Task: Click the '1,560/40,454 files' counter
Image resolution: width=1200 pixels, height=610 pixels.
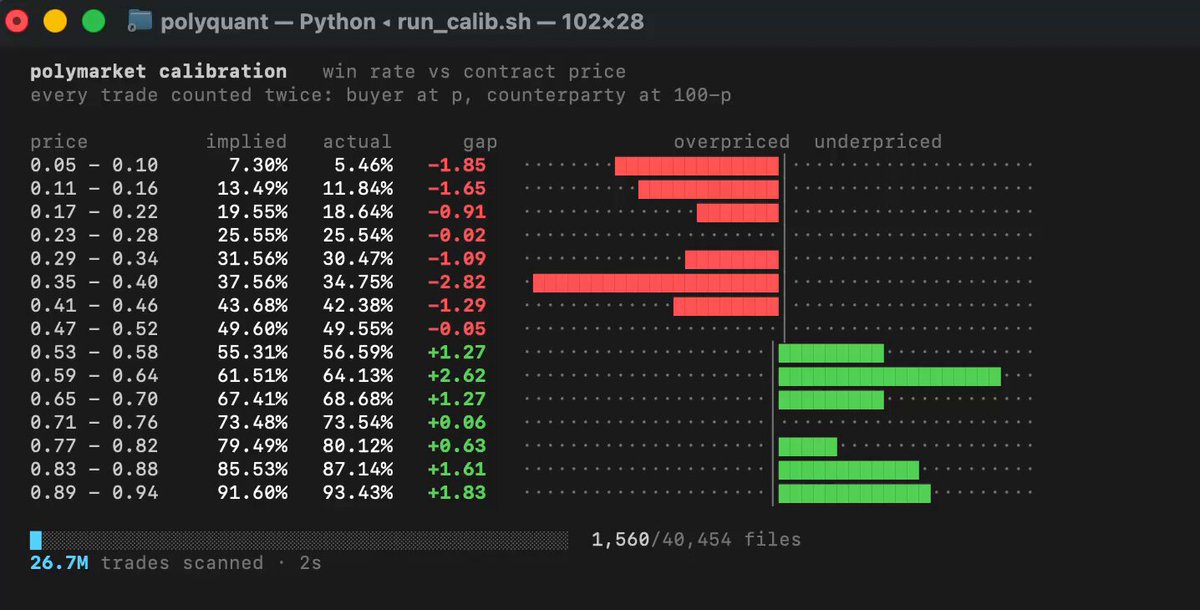Action: (x=696, y=540)
